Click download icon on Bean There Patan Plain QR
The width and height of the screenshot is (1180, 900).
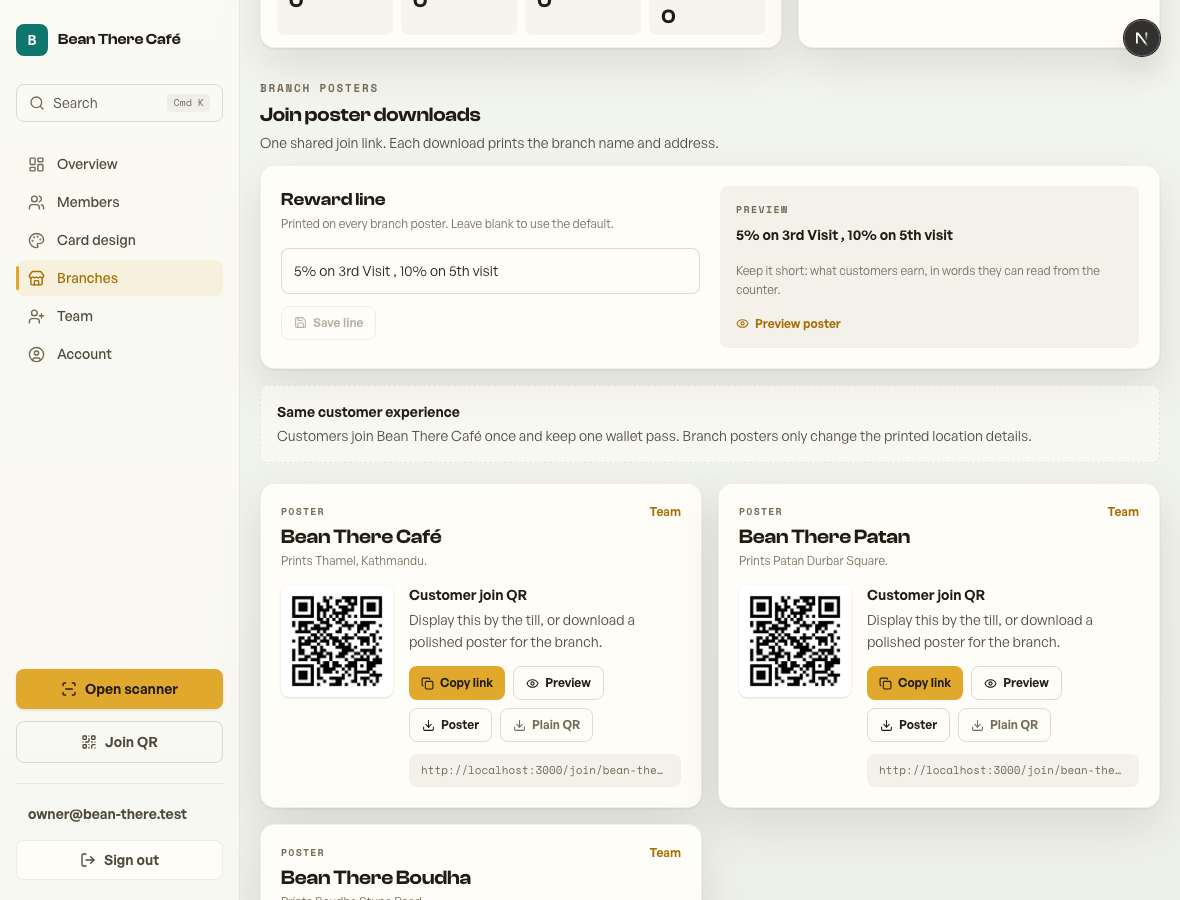pyautogui.click(x=978, y=725)
